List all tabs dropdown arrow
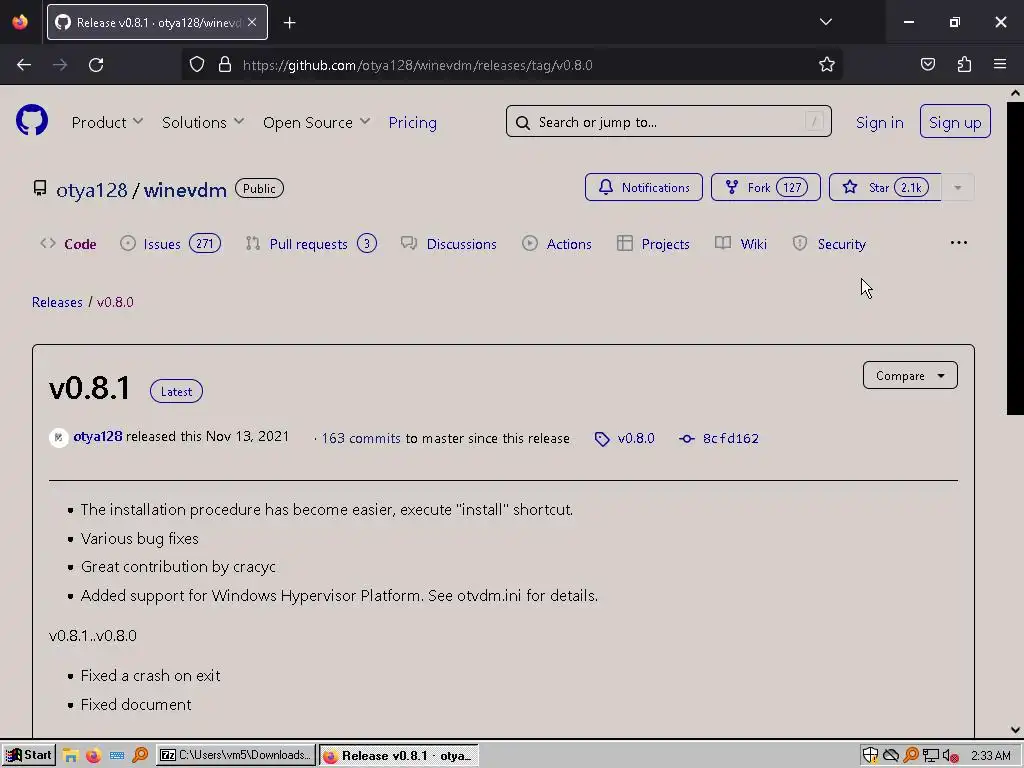 click(825, 22)
